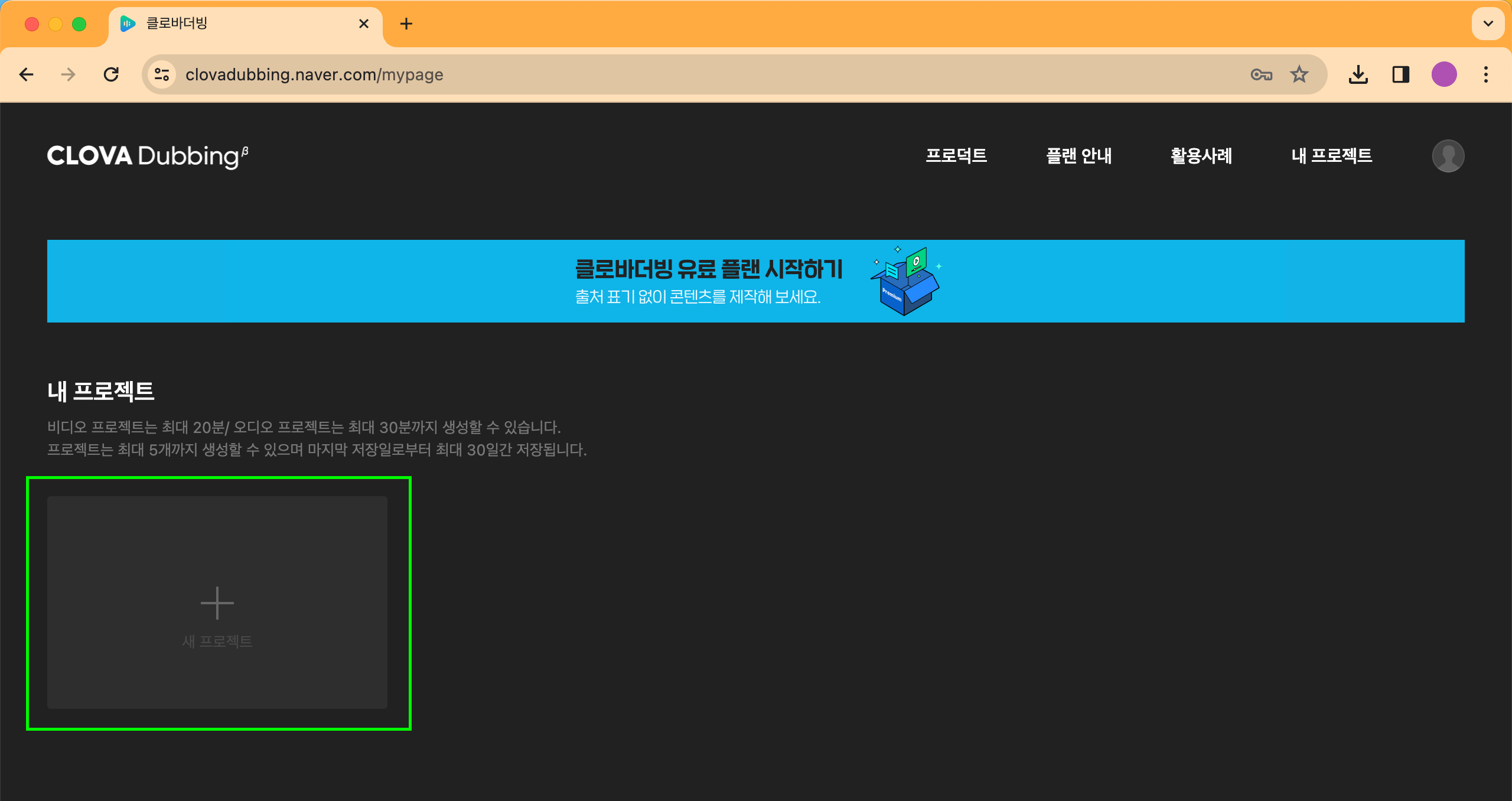Open the 프로덕트 menu

point(956,156)
